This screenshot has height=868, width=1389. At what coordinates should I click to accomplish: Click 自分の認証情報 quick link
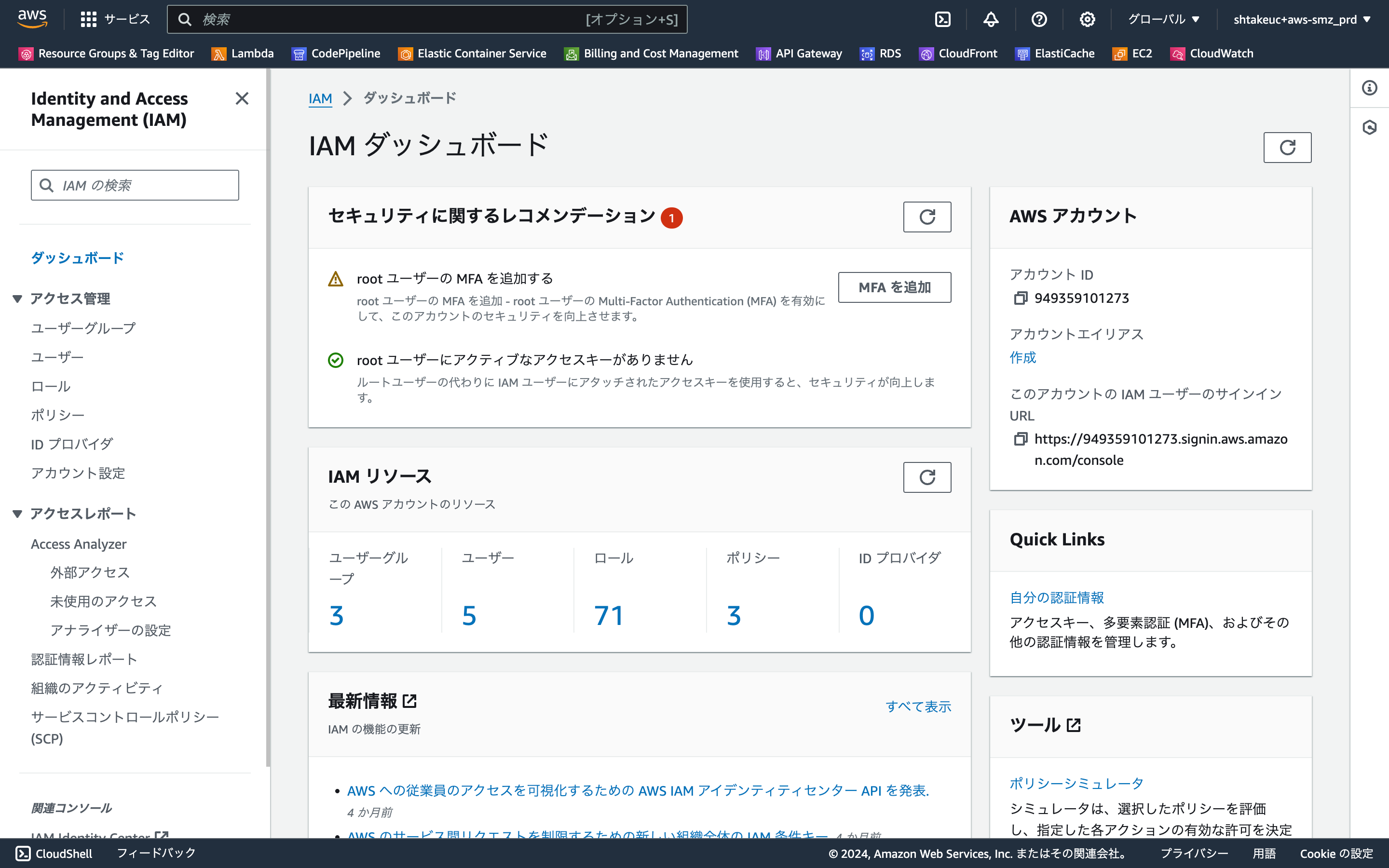click(x=1057, y=597)
